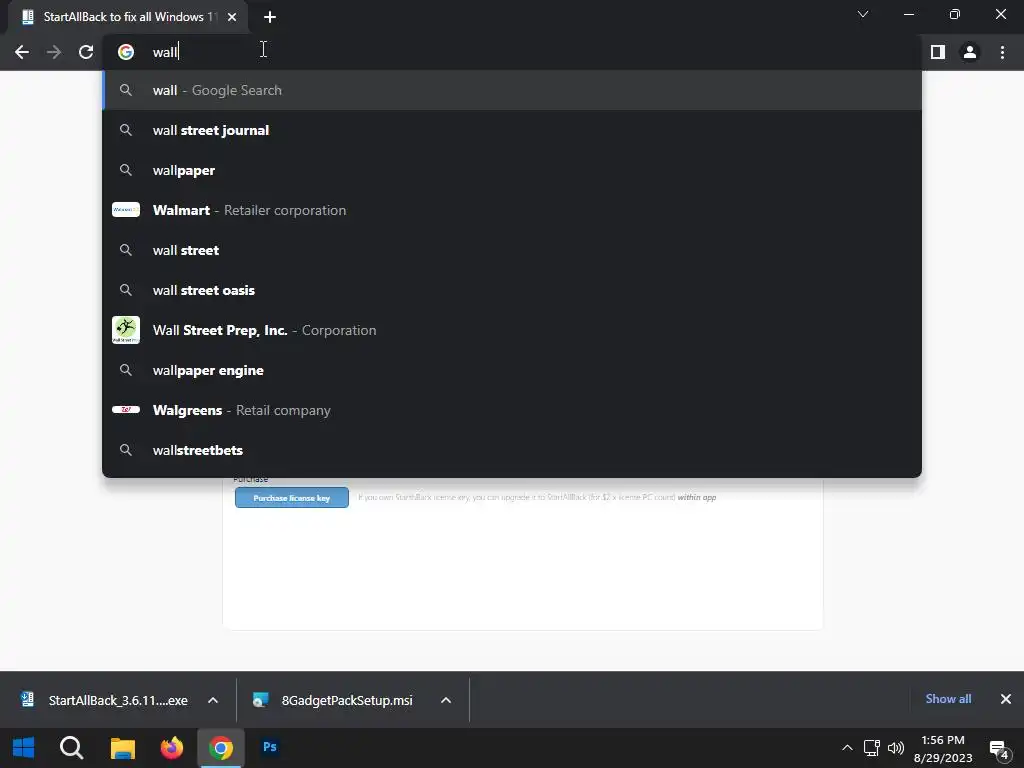
Task: Click the Wall Street Prep logo icon
Action: click(x=126, y=330)
